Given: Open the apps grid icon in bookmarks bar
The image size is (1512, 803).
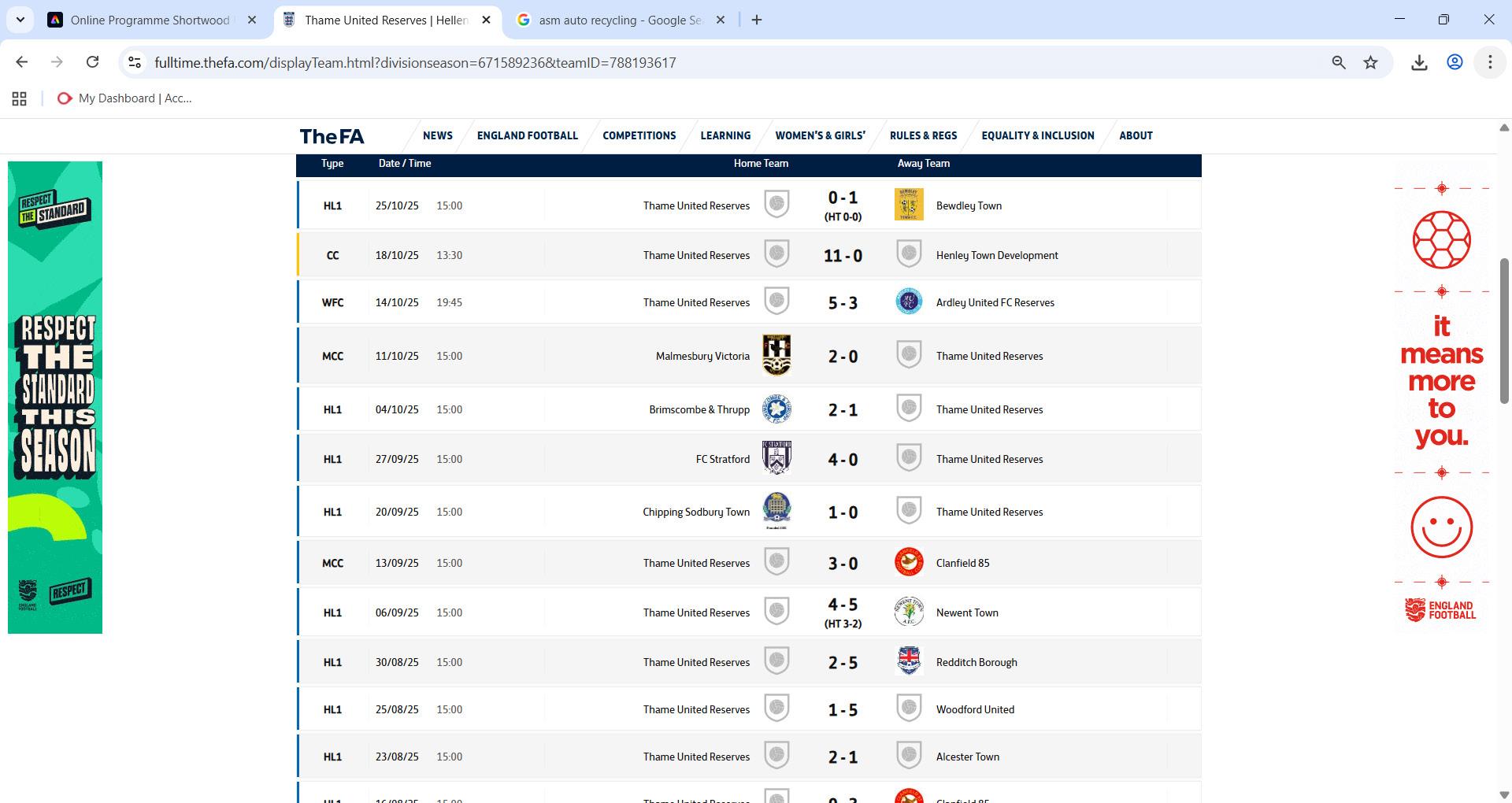Looking at the screenshot, I should pyautogui.click(x=20, y=98).
